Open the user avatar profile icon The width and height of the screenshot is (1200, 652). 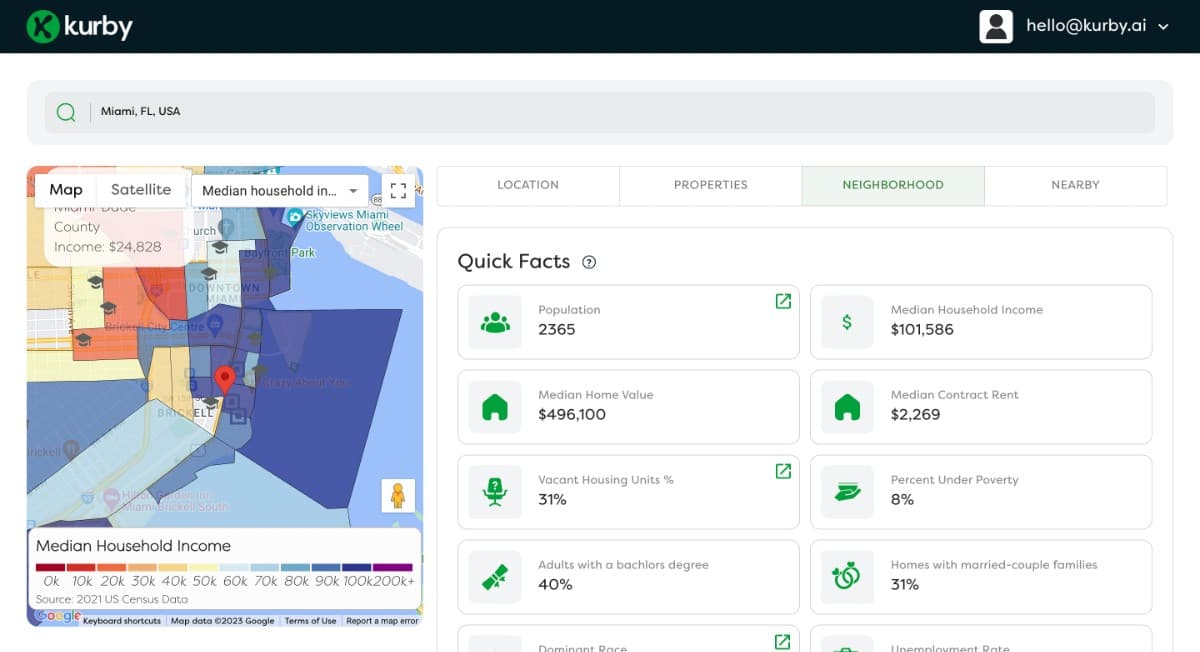996,26
